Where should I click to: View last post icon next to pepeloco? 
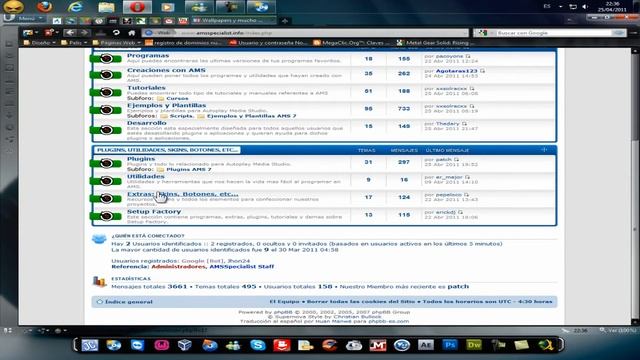click(x=467, y=195)
